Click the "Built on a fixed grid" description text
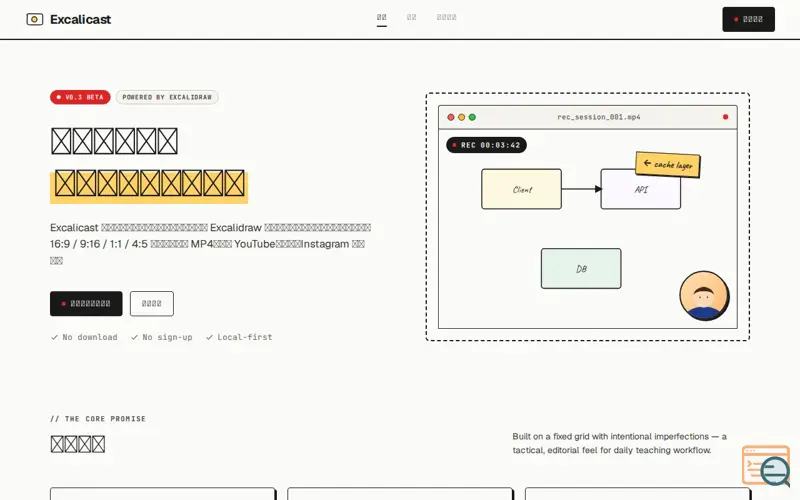Screen dimensions: 800x500 point(619,443)
